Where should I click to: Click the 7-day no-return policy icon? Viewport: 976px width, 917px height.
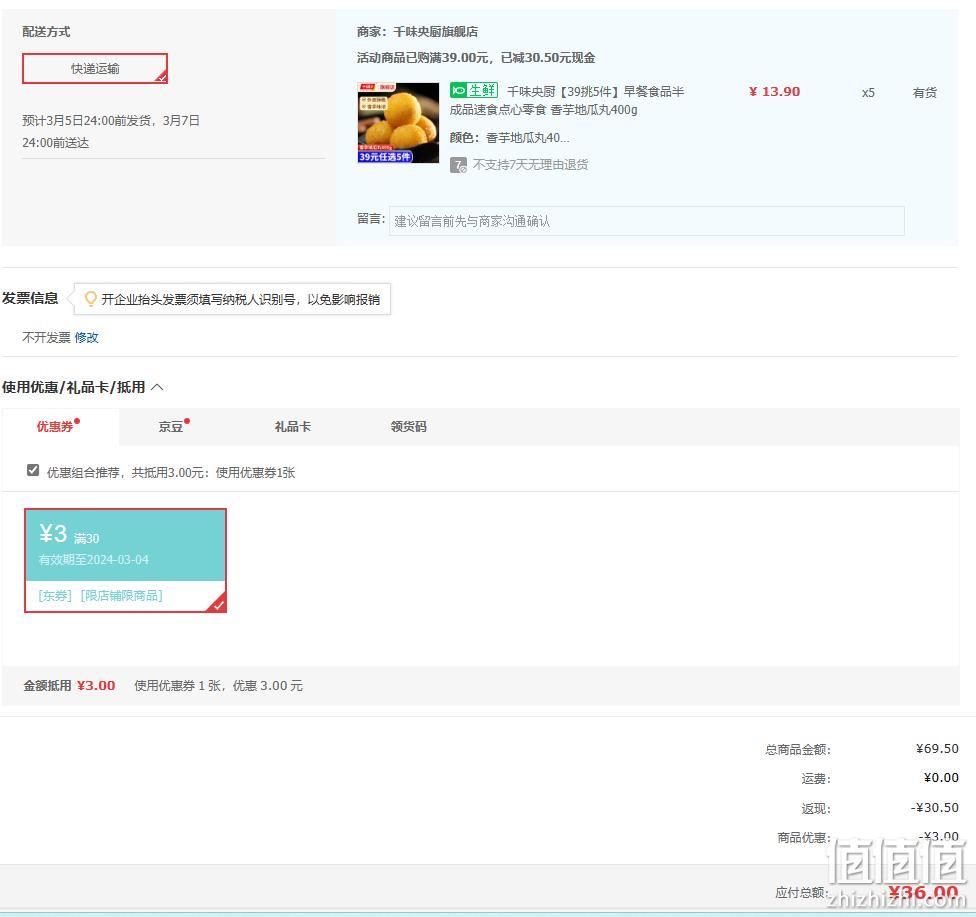[x=458, y=165]
